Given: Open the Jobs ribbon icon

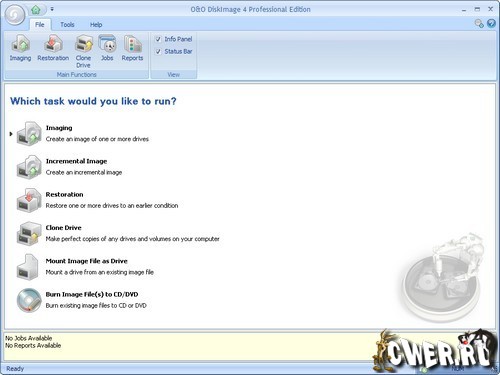Looking at the screenshot, I should (x=107, y=48).
